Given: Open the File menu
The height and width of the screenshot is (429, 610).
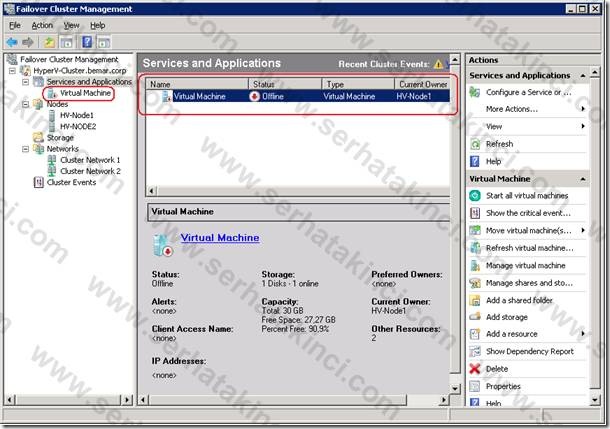Looking at the screenshot, I should pyautogui.click(x=14, y=26).
